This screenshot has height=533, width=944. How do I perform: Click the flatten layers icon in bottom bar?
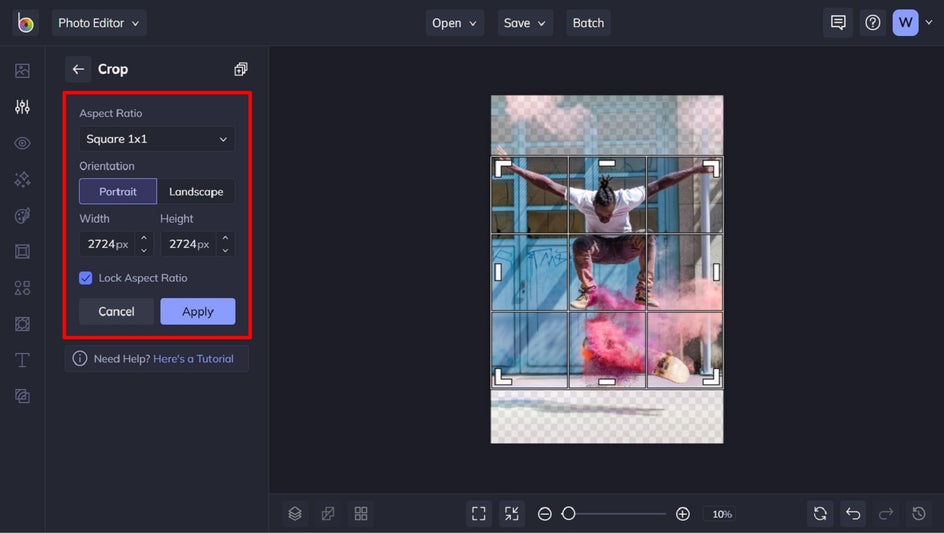328,513
